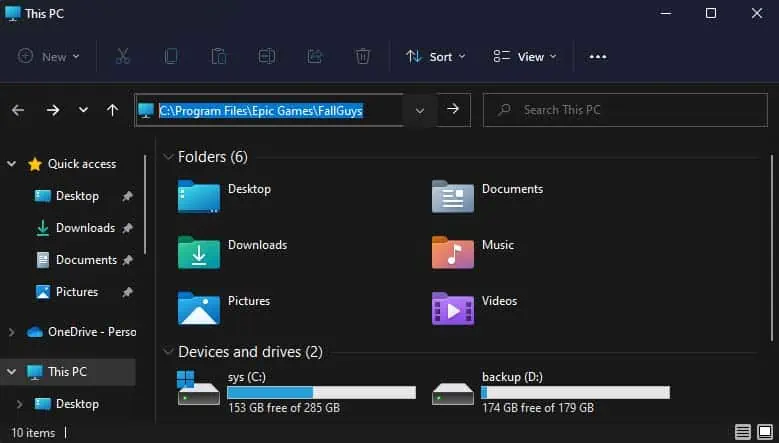Image resolution: width=779 pixels, height=443 pixels.
Task: Open the See more ellipsis menu
Action: pos(598,57)
